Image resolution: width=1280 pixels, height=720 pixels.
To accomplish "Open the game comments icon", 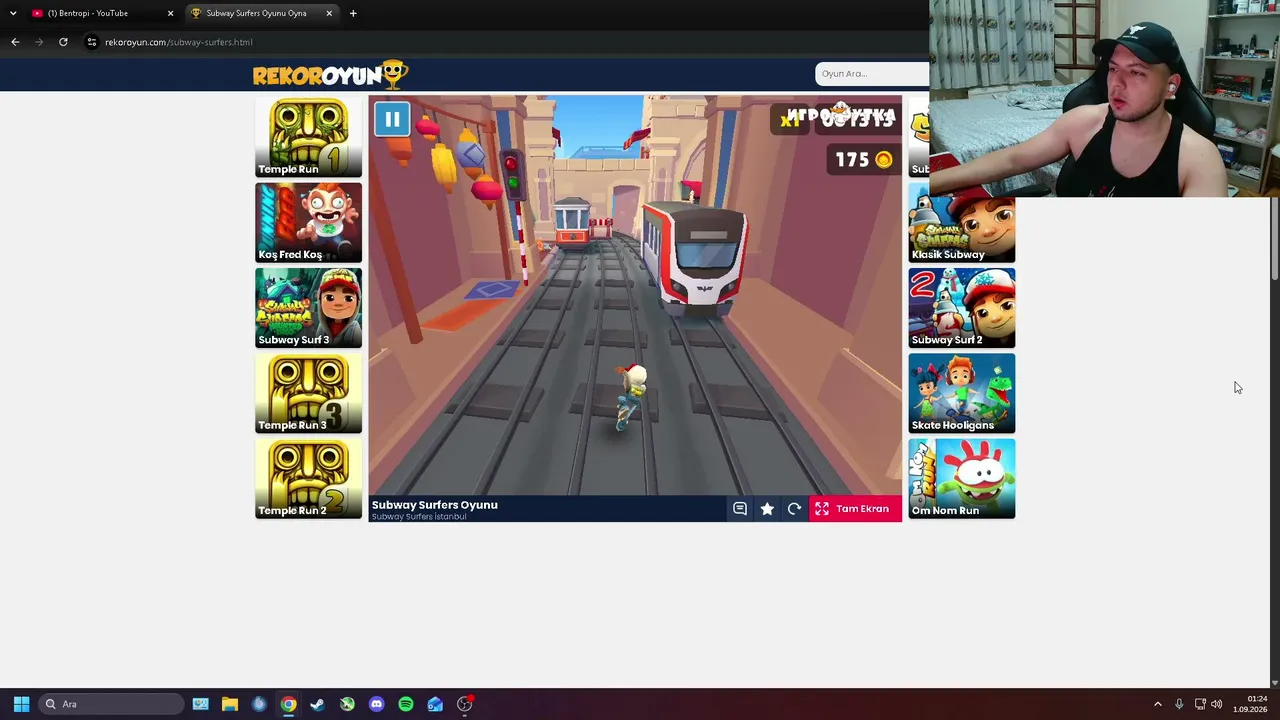I will 740,509.
